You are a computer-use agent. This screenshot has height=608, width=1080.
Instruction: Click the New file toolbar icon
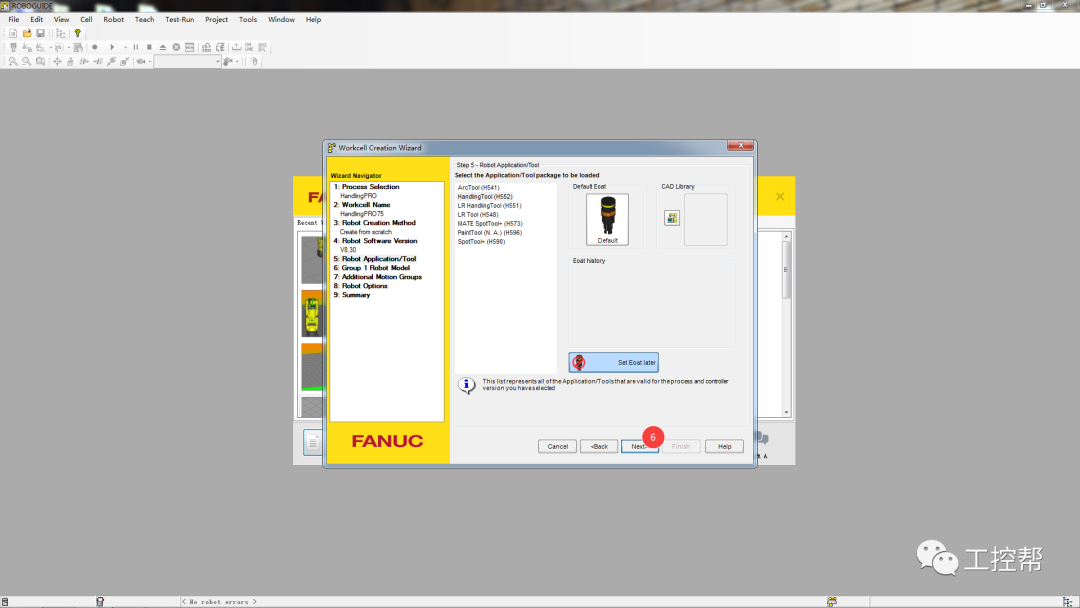(x=13, y=33)
